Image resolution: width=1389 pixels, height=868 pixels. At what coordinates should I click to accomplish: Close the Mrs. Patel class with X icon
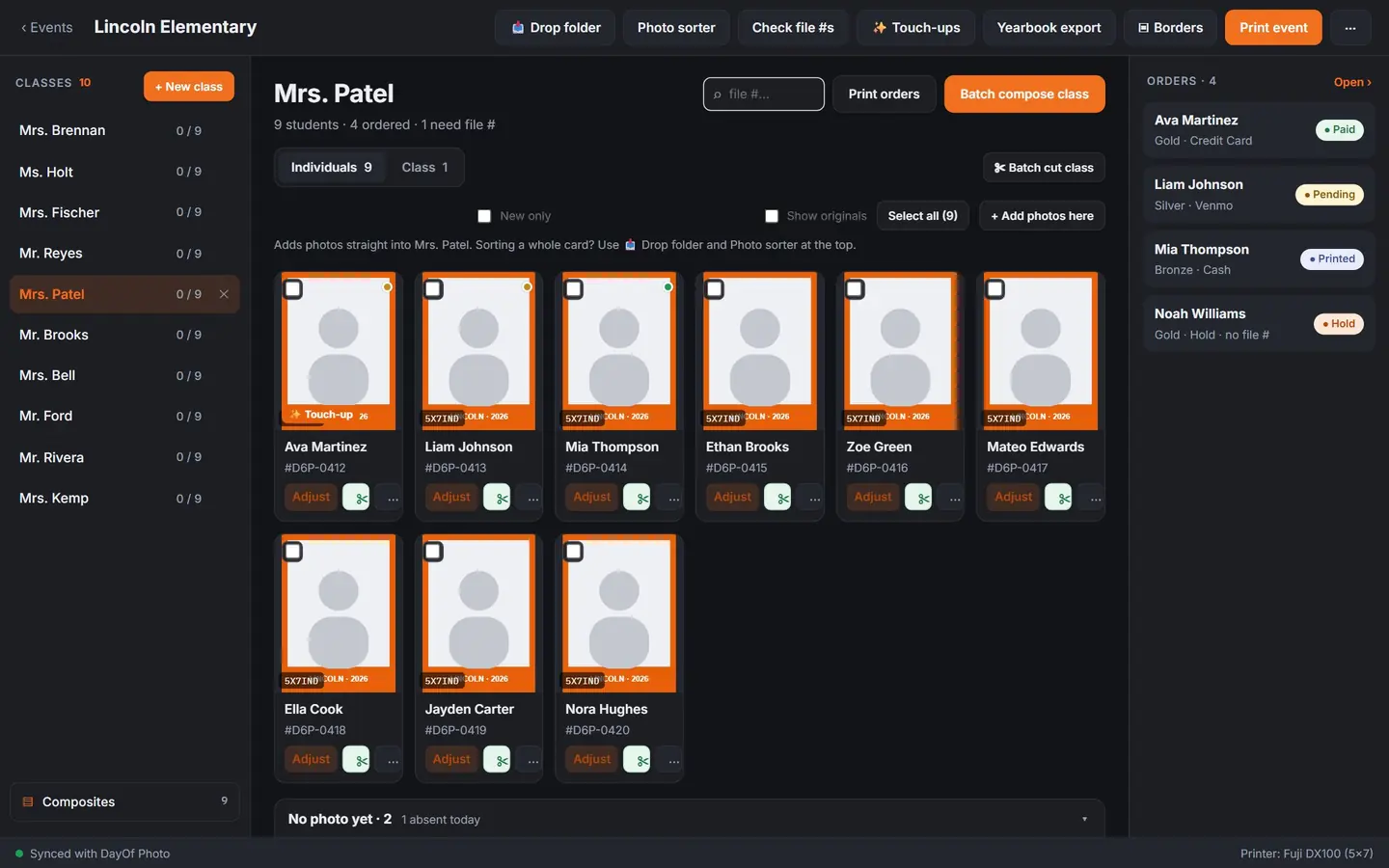point(224,294)
